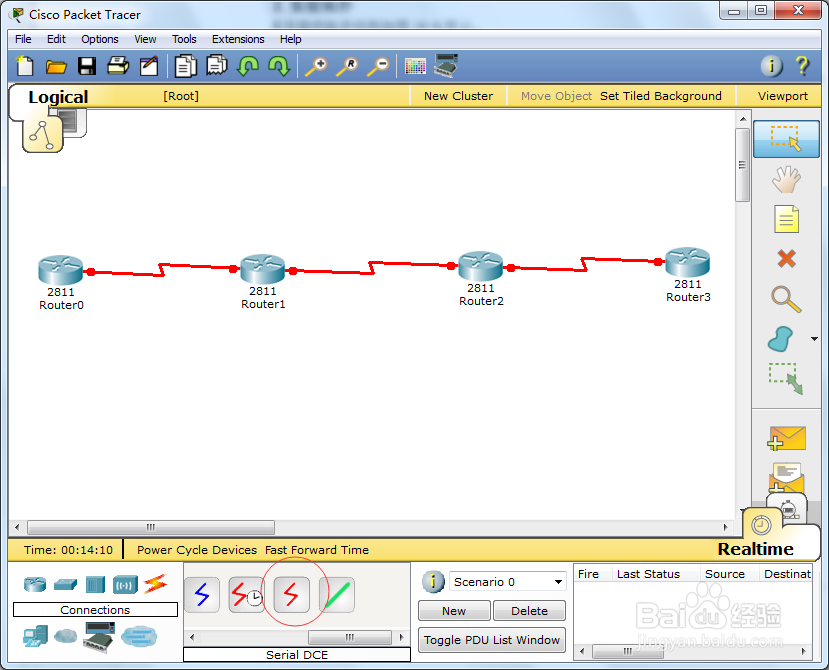The height and width of the screenshot is (670, 829).
Task: Click the New file icon in toolbar
Action: point(25,66)
